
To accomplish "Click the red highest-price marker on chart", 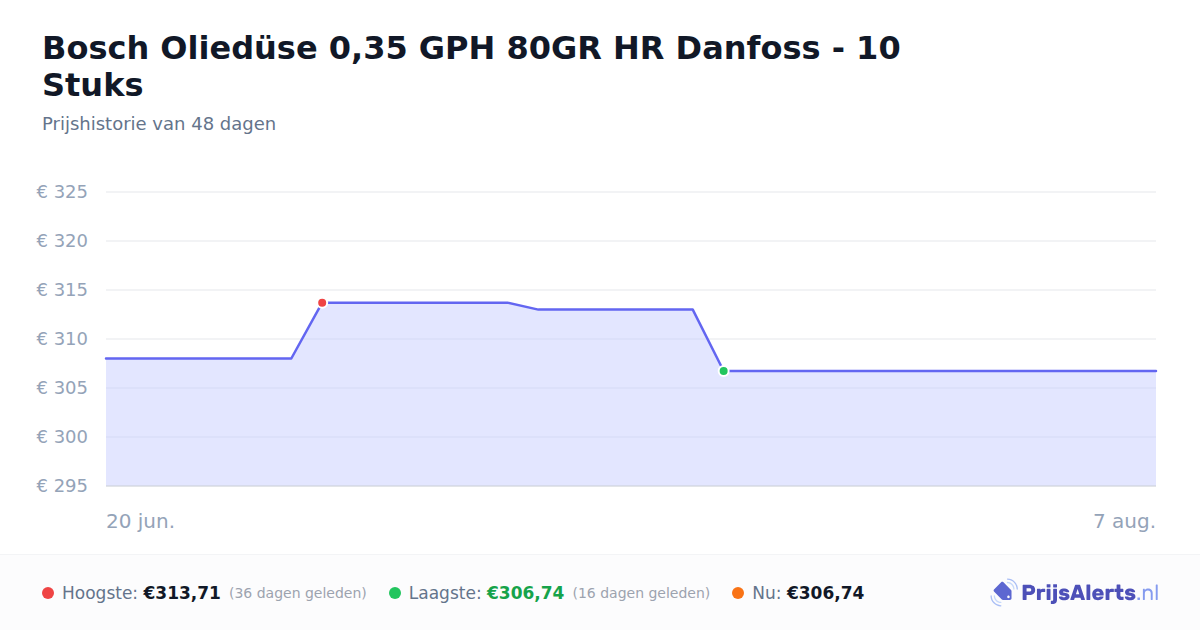I will point(322,303).
